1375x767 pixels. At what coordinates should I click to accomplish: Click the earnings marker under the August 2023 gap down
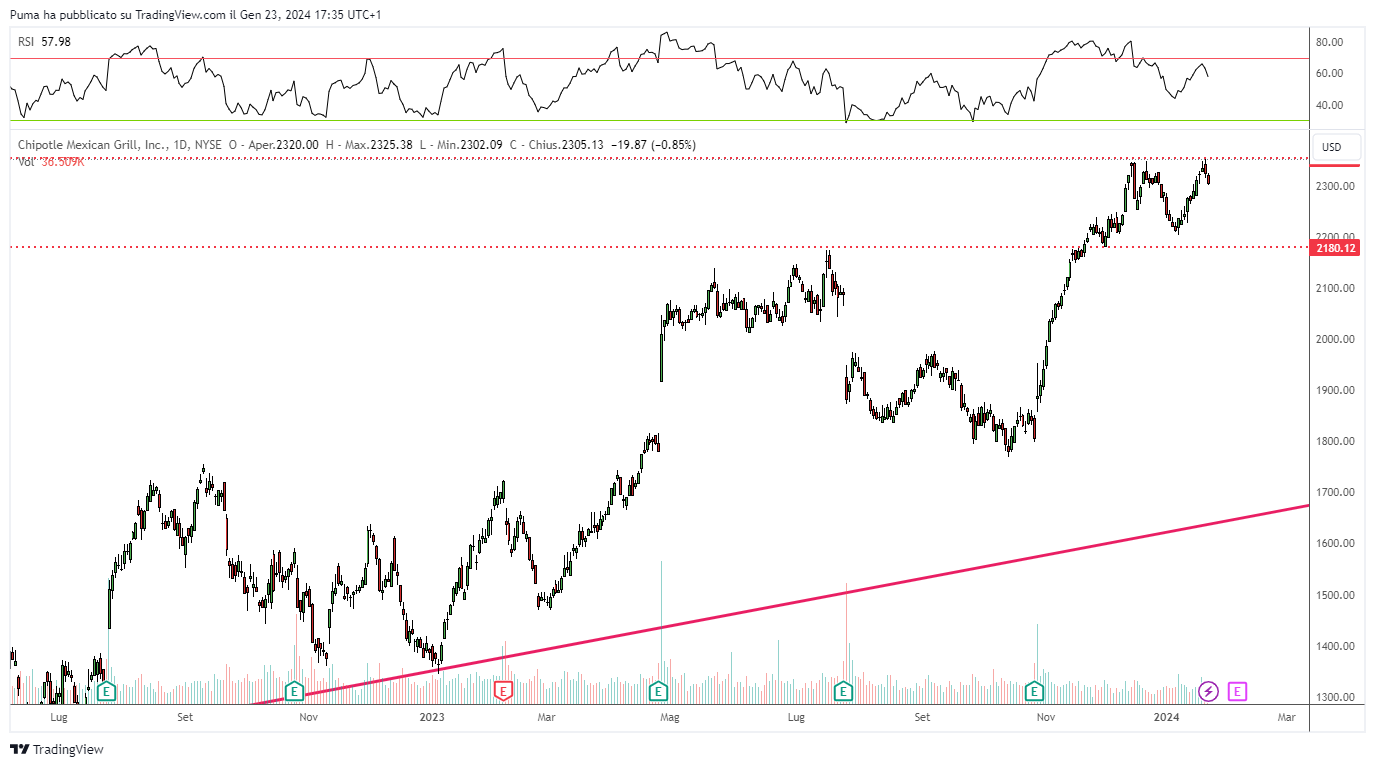(843, 690)
